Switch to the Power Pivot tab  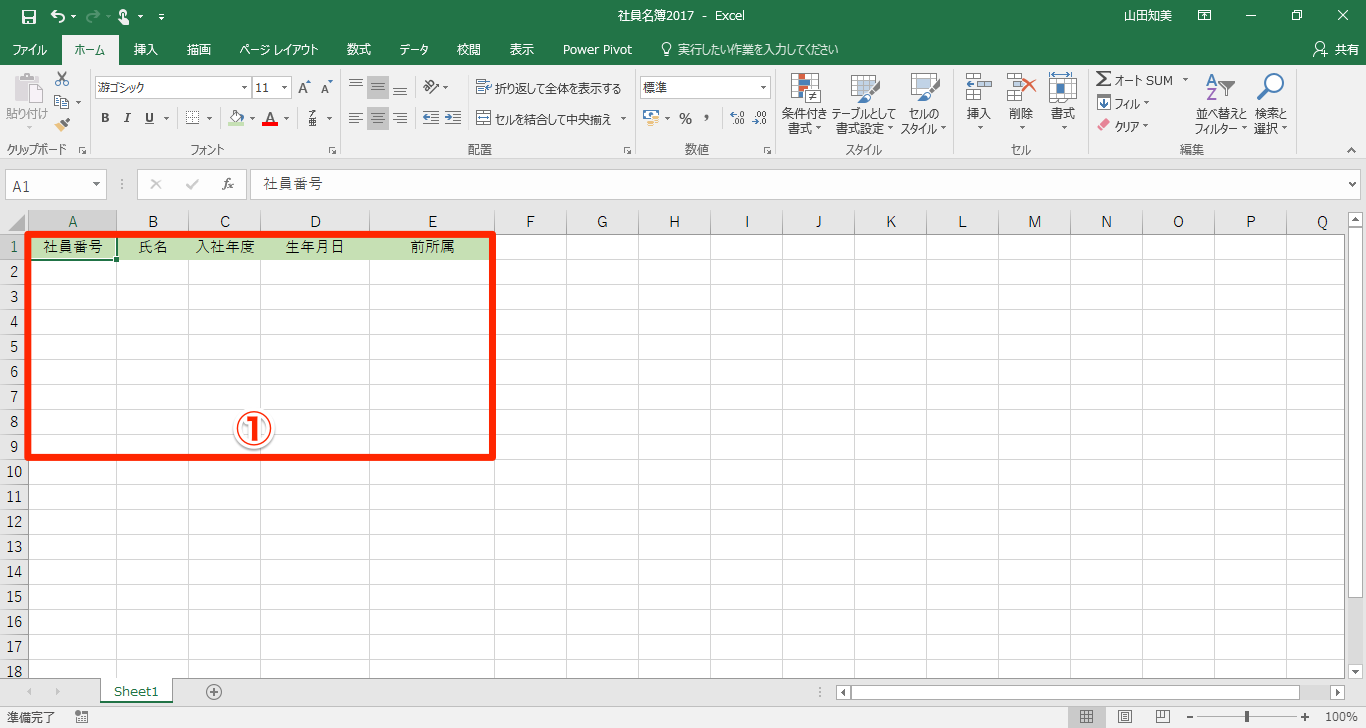[x=597, y=49]
